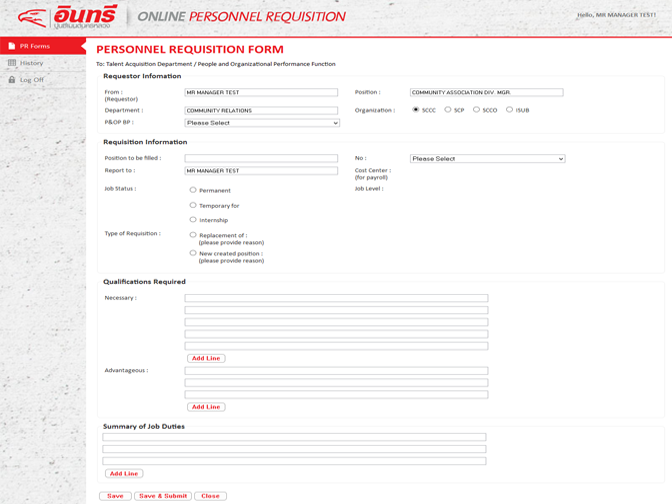Image resolution: width=672 pixels, height=504 pixels.
Task: Click the Save button
Action: pyautogui.click(x=115, y=496)
